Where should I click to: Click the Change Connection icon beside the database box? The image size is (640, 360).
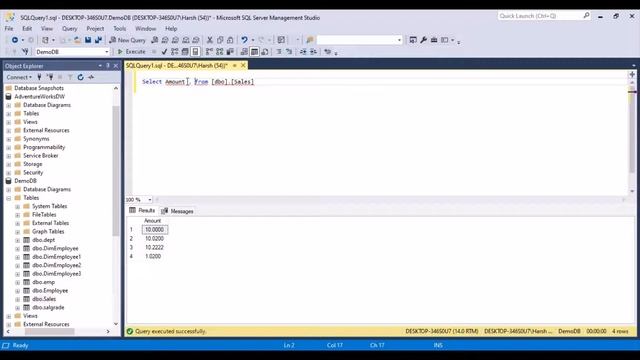25,52
